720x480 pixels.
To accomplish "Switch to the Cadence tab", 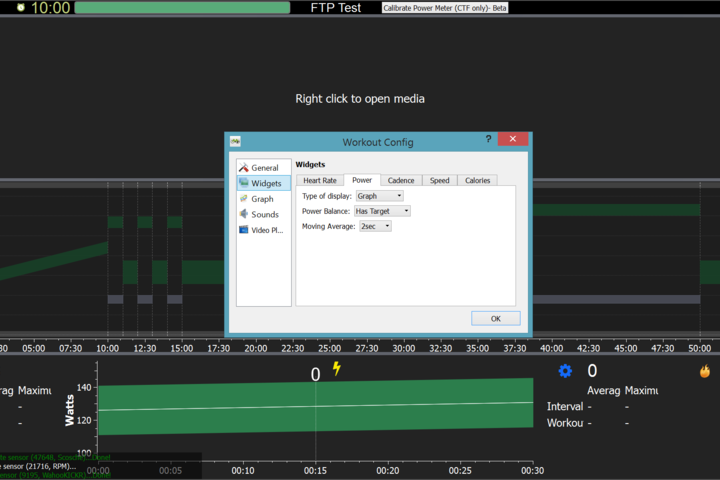I will click(401, 181).
